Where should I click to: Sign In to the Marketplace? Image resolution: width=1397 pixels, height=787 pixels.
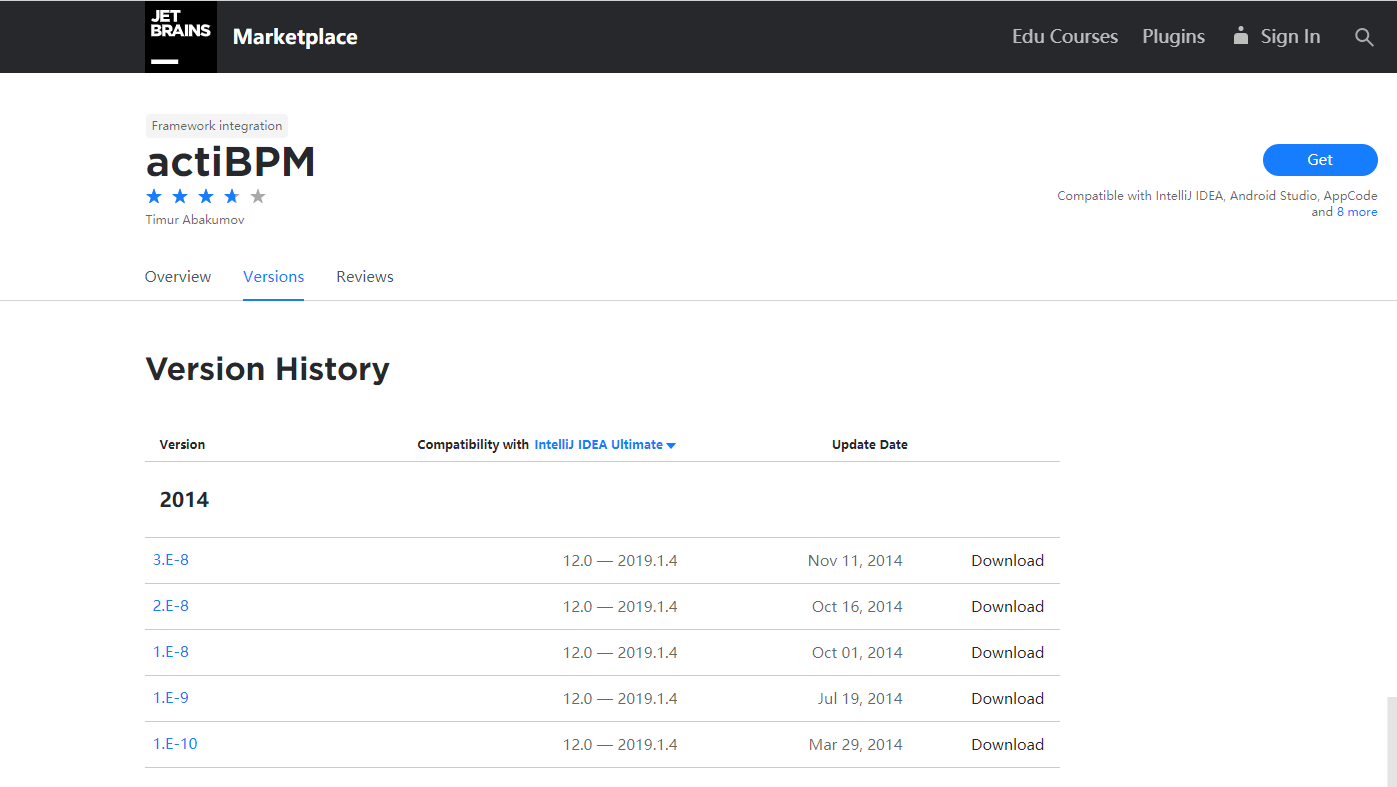[x=1290, y=36]
